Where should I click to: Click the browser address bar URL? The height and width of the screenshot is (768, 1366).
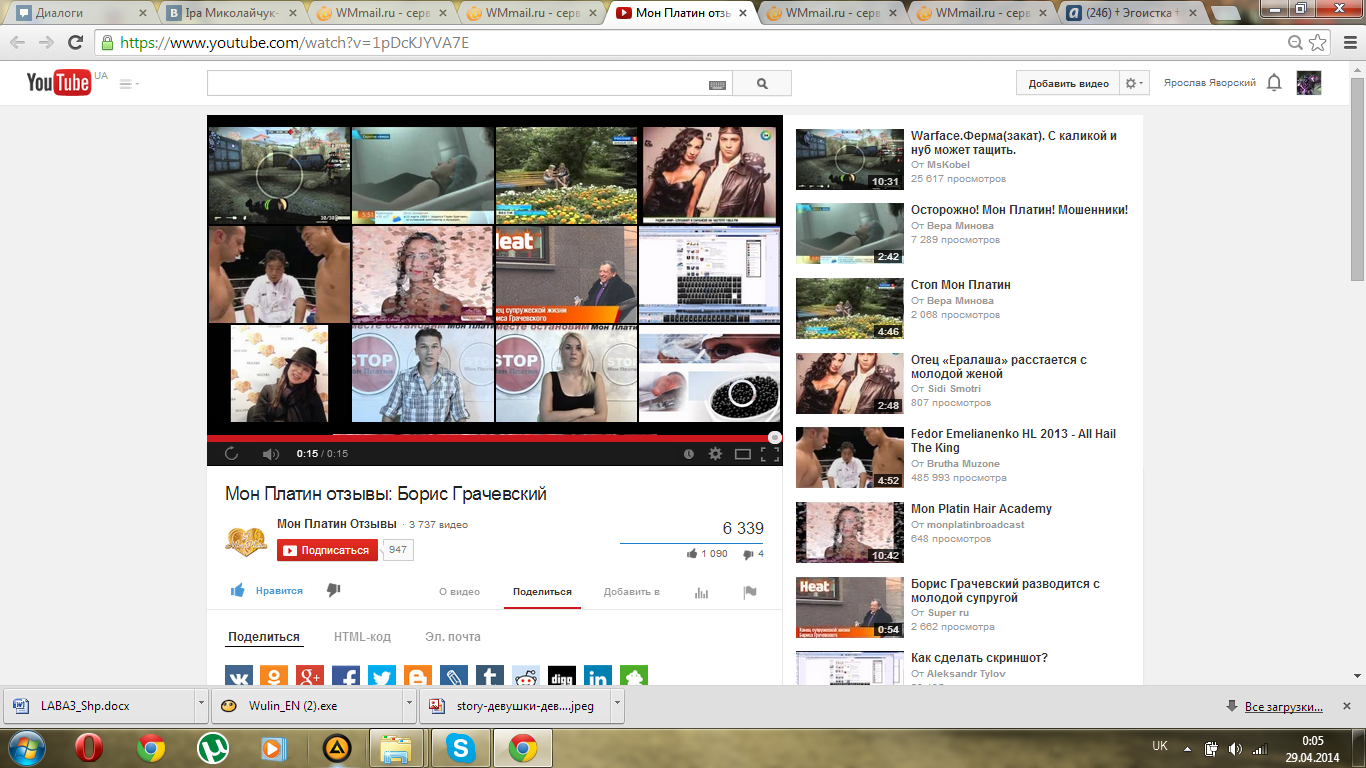[295, 43]
